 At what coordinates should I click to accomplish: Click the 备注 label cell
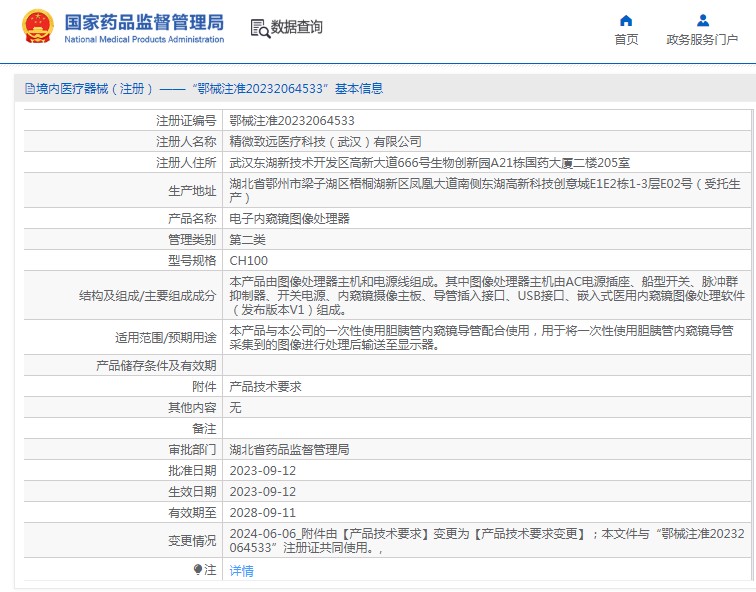tap(204, 429)
